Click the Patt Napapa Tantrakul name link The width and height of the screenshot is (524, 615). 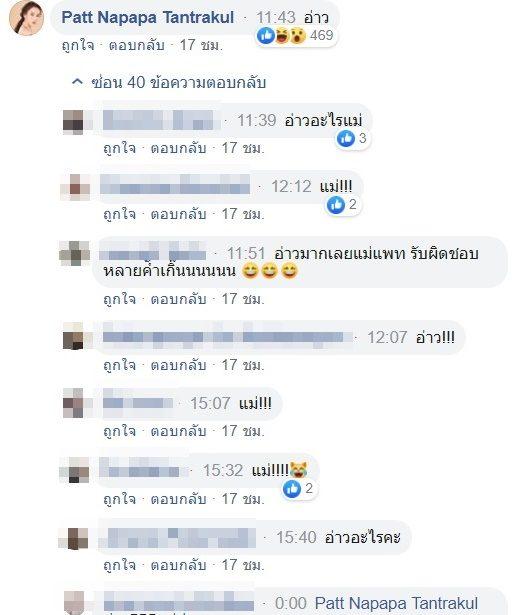(148, 18)
